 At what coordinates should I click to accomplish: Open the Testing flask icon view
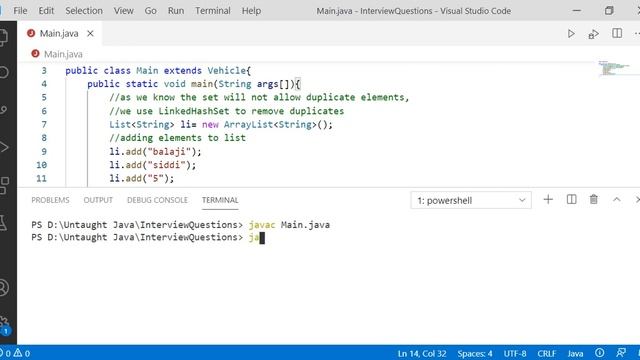pyautogui.click(x=3, y=223)
